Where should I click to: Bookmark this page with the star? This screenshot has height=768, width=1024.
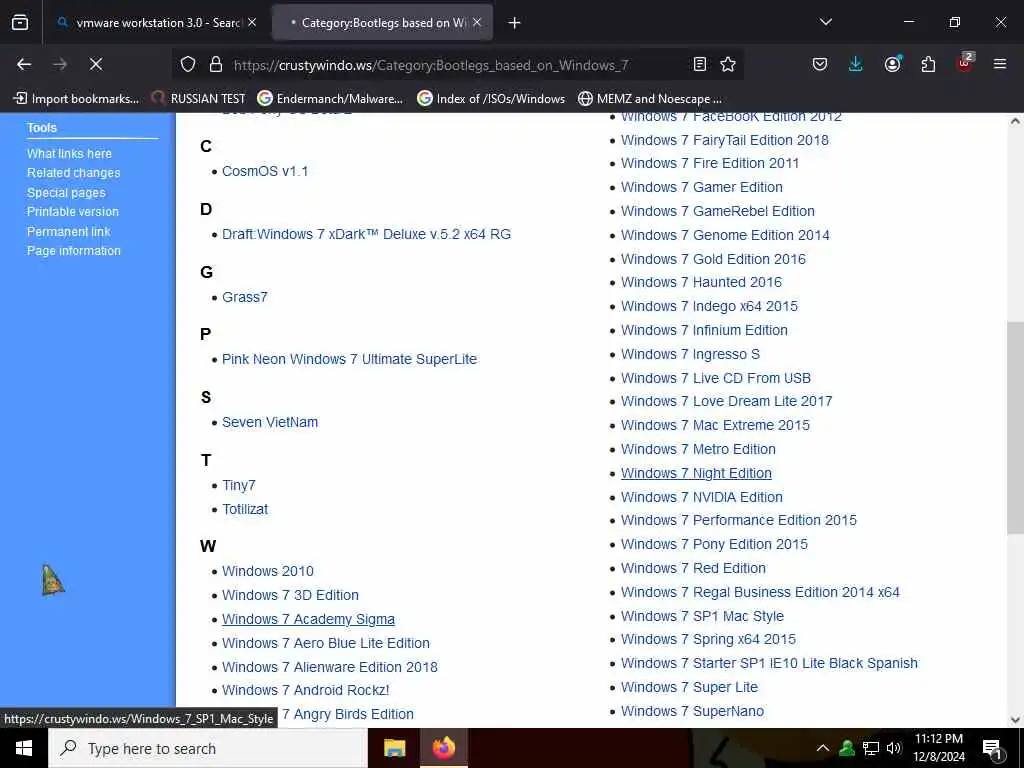pos(728,64)
